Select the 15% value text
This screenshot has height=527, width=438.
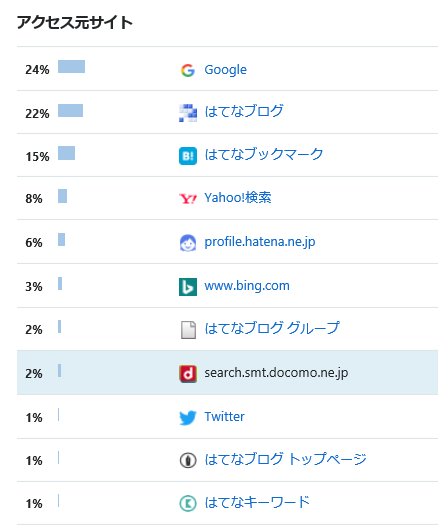37,157
